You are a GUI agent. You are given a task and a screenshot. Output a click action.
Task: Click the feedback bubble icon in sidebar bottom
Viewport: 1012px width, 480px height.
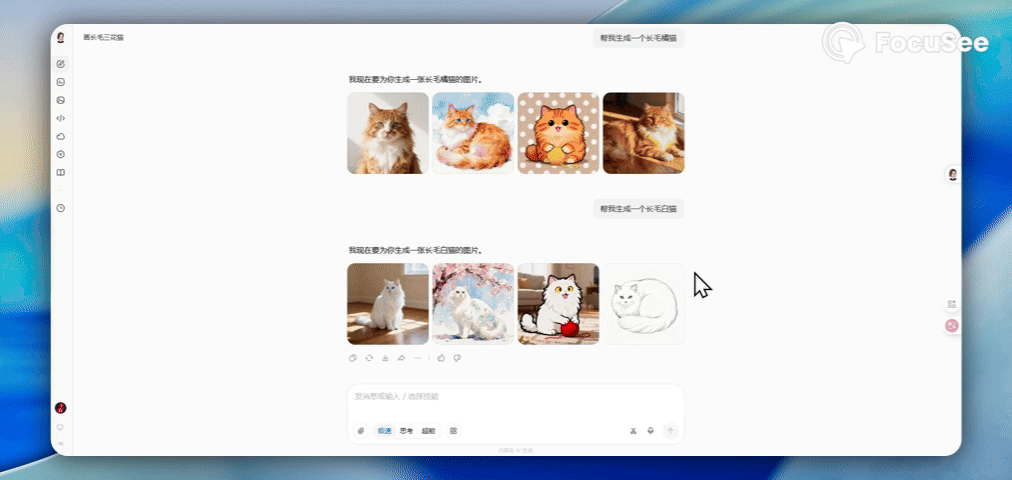[61, 427]
